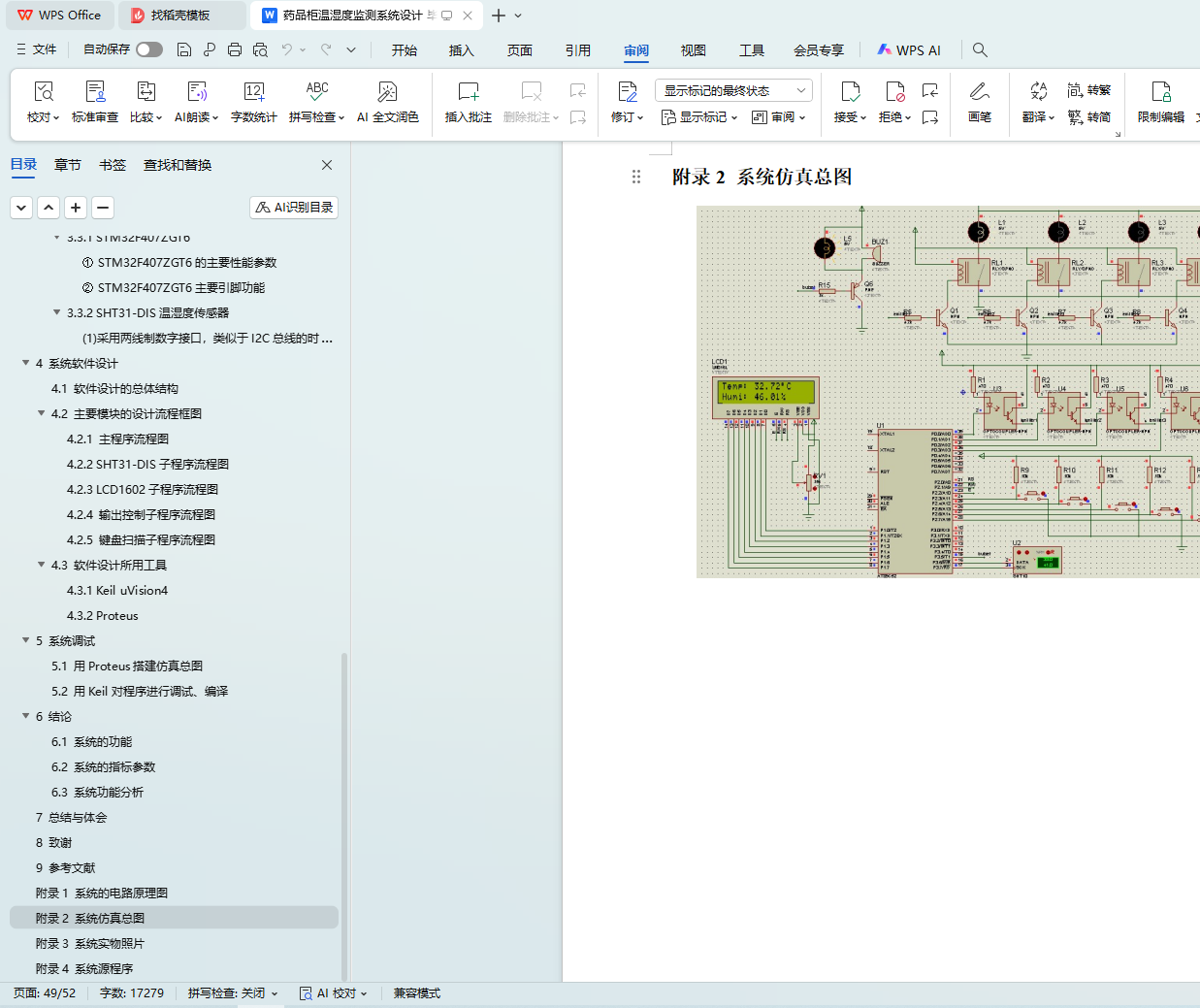Close the navigation outline panel
The width and height of the screenshot is (1200, 1008).
[x=327, y=165]
